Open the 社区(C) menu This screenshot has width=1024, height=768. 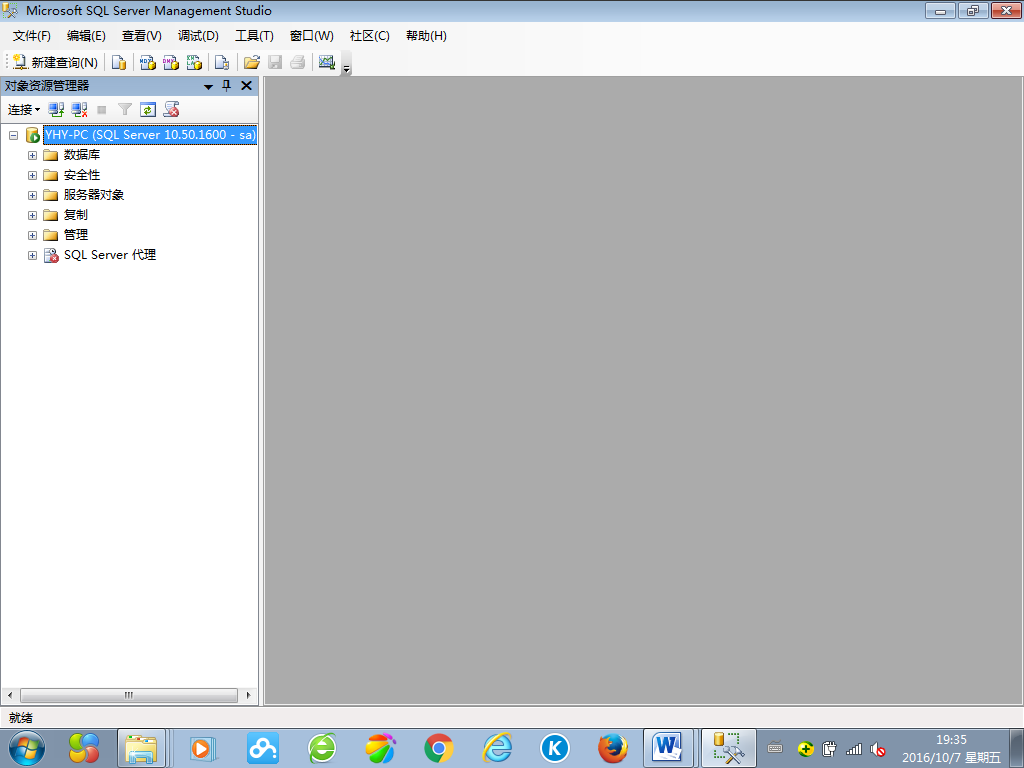pyautogui.click(x=369, y=36)
